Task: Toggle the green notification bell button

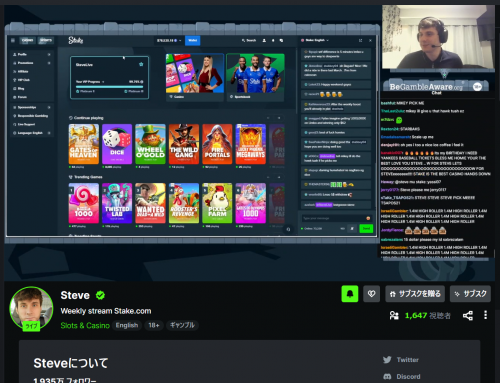Action: [350, 294]
